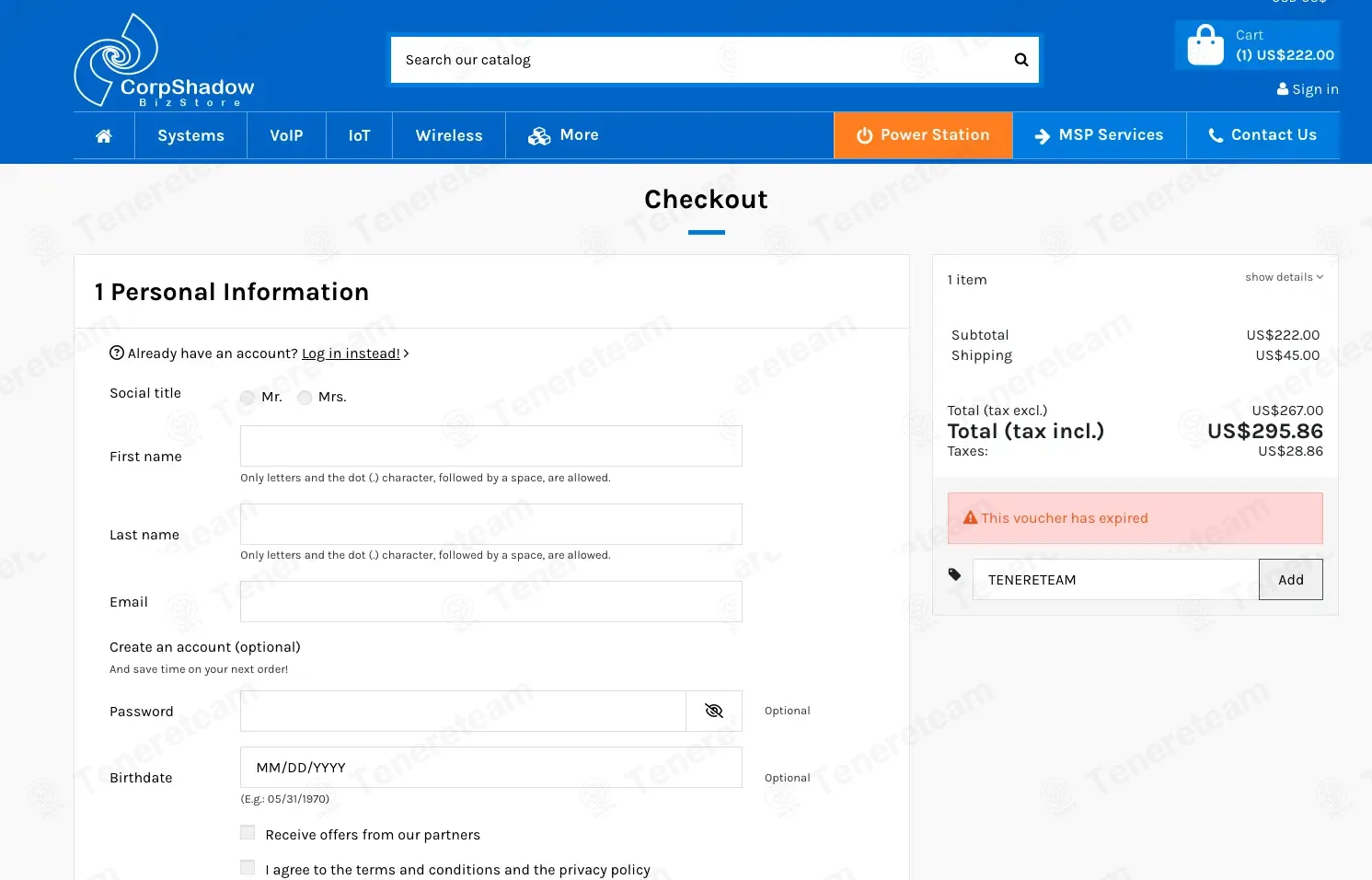Select the Mr. social title

point(248,398)
